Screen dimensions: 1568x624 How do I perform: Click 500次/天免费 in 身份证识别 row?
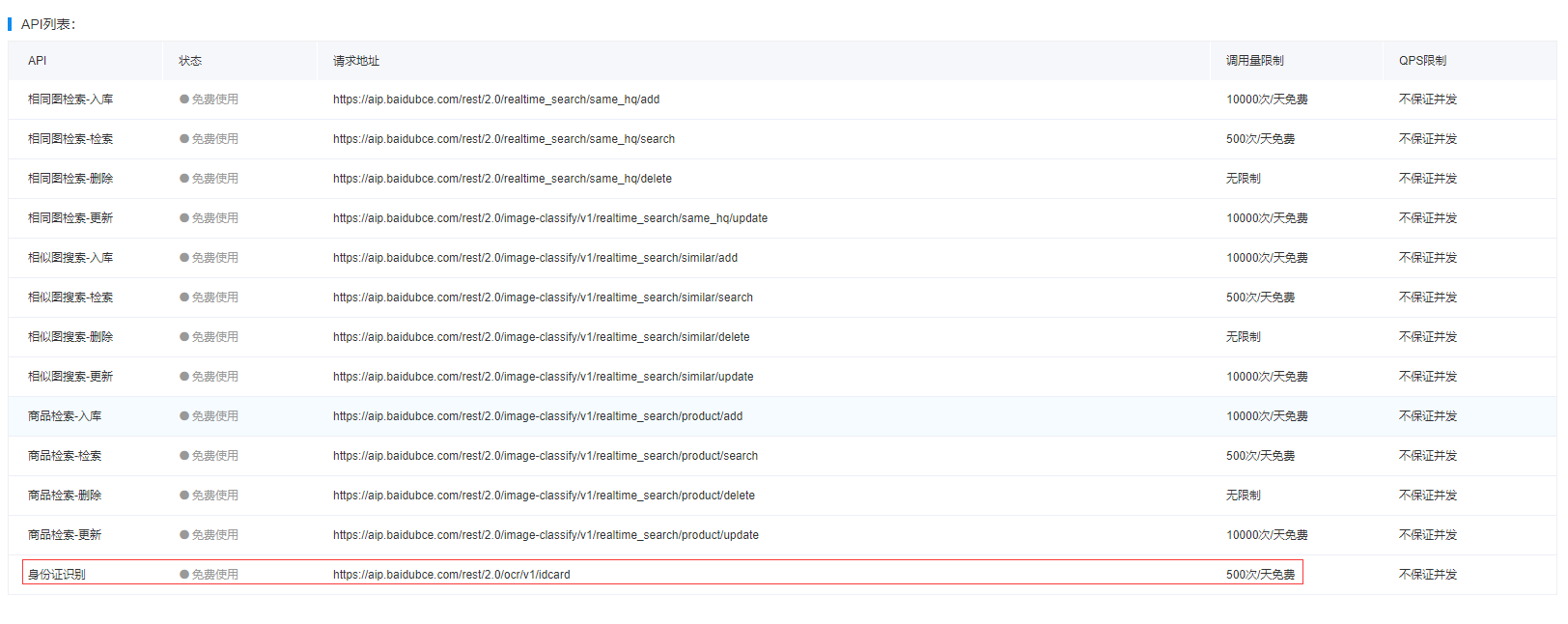1261,575
